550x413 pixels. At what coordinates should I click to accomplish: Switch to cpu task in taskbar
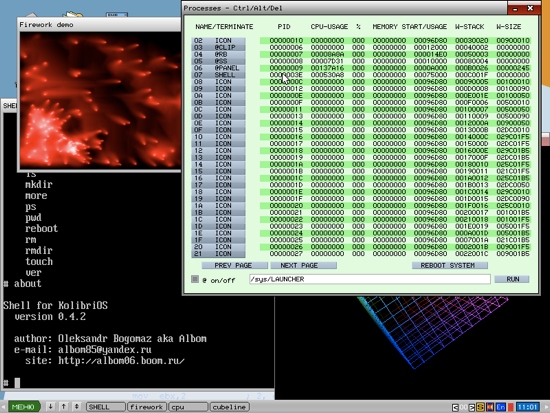188,407
